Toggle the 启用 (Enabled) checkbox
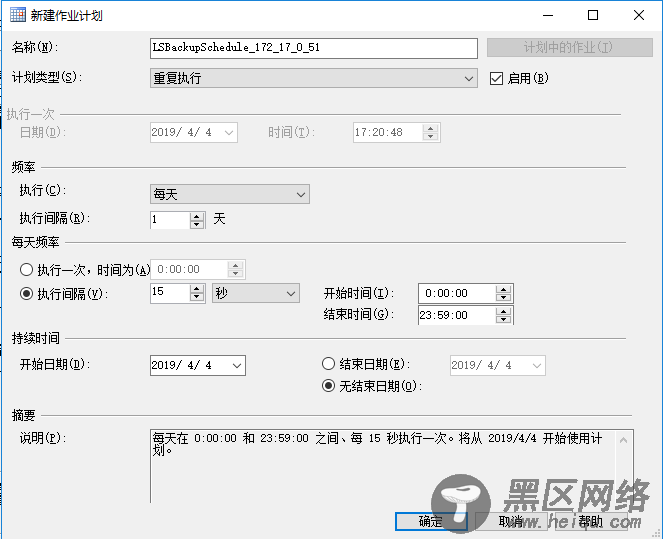Screen dimensions: 663x539 [496, 78]
